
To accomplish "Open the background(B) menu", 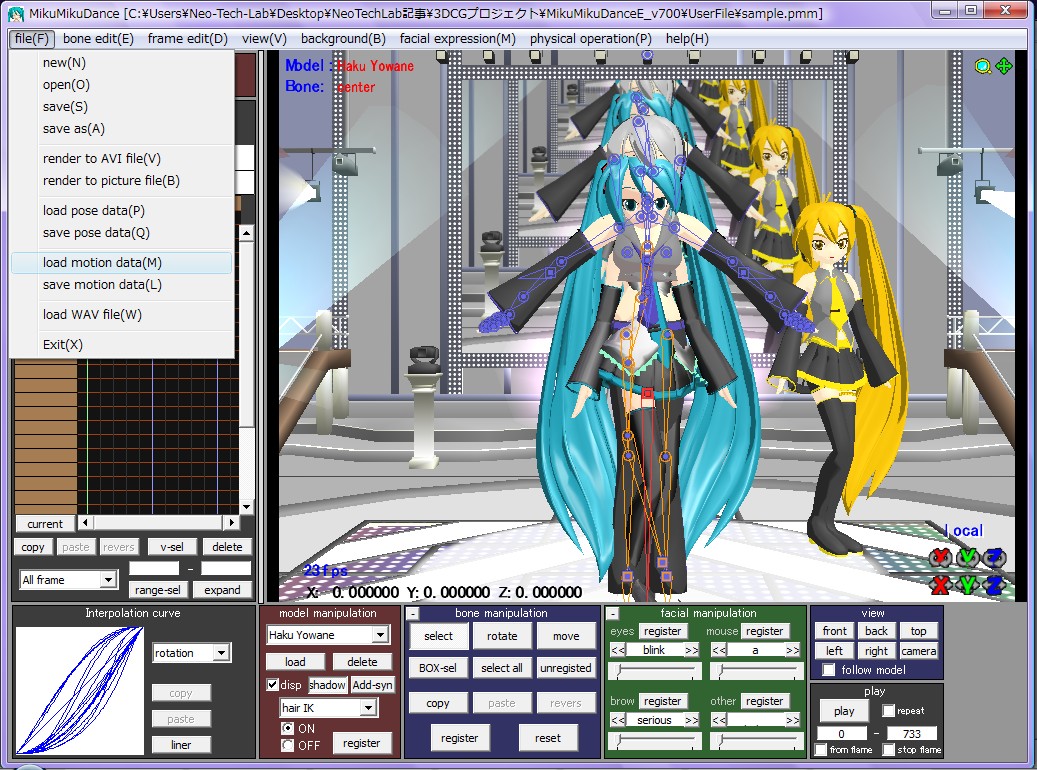I will 343,38.
